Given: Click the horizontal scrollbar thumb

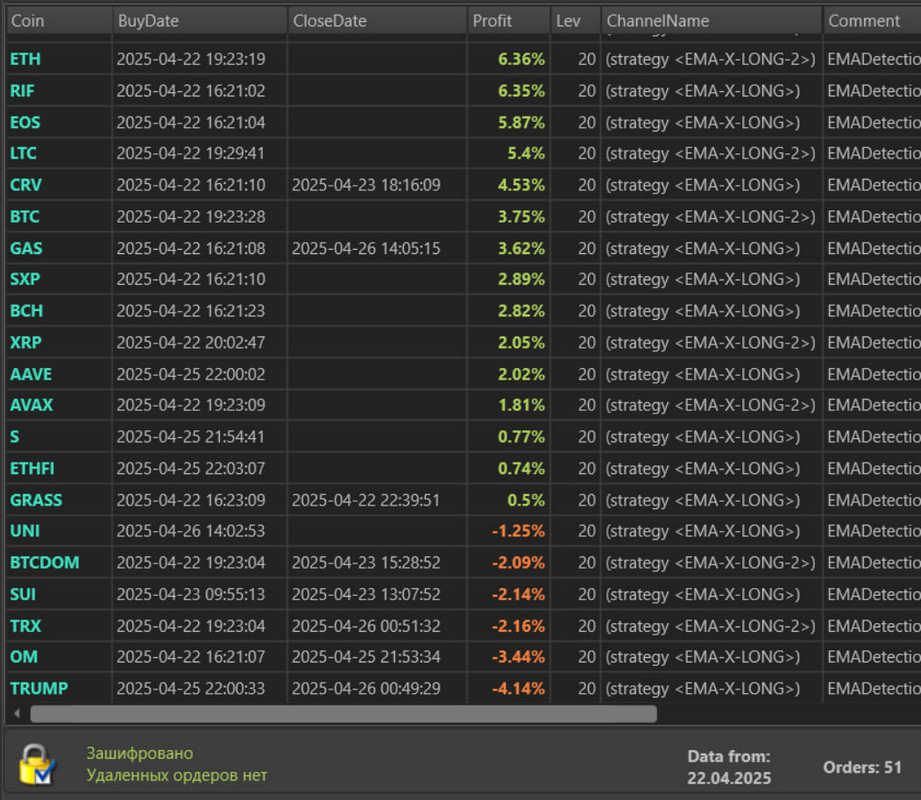Looking at the screenshot, I should point(344,714).
